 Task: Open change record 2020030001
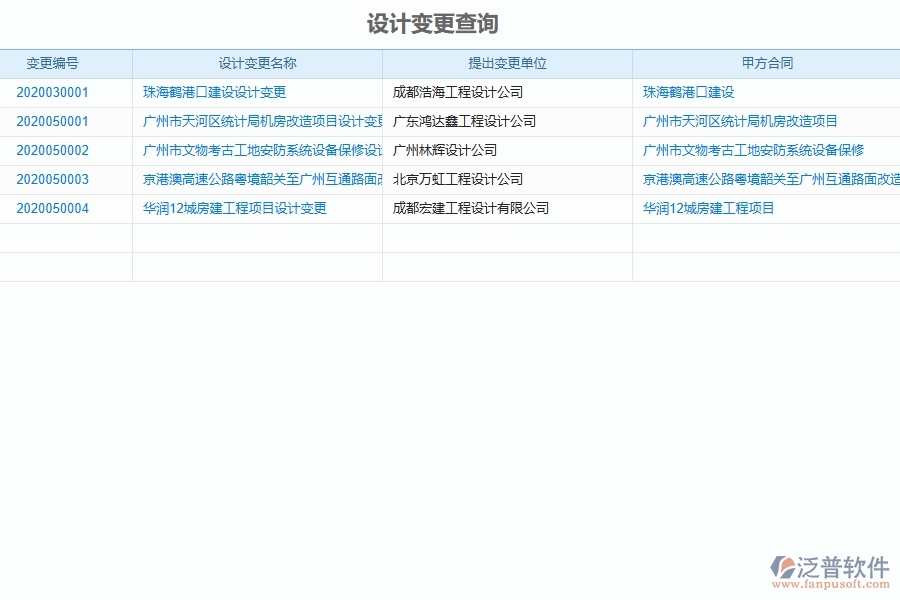click(53, 92)
